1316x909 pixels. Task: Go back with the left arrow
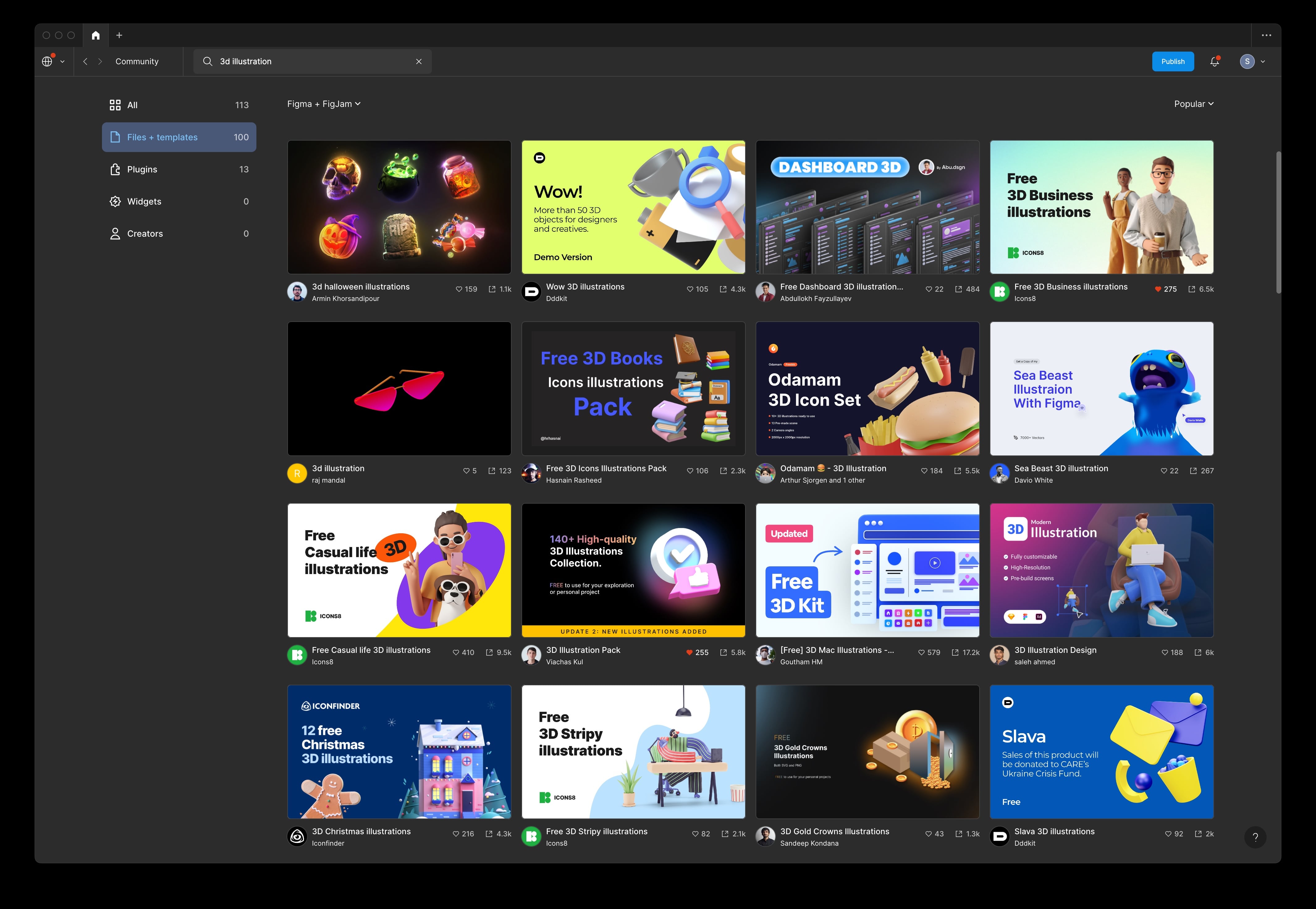[86, 61]
